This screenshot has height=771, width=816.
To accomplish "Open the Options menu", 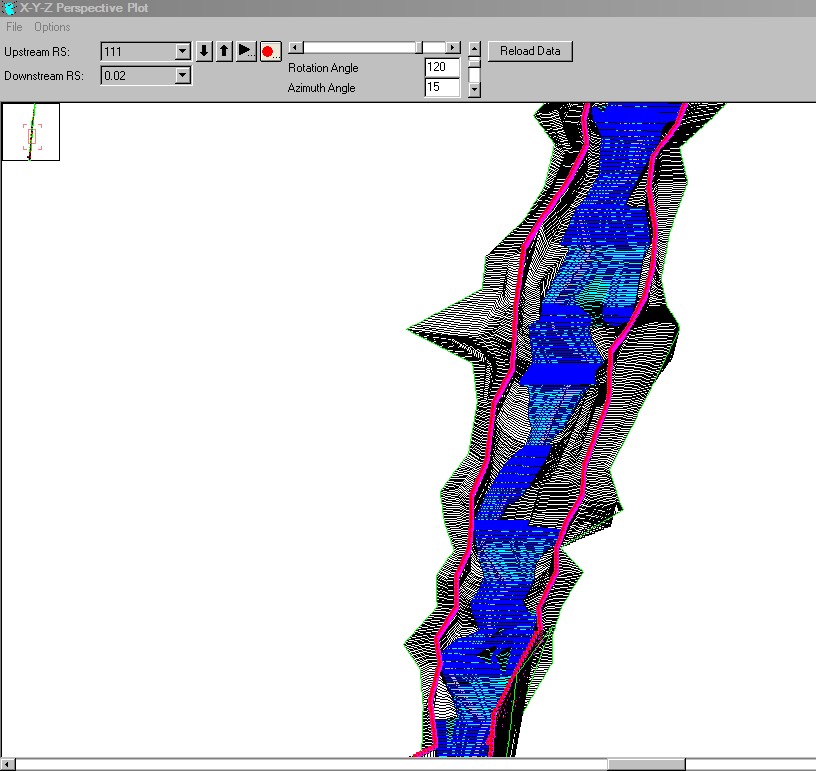I will [52, 27].
